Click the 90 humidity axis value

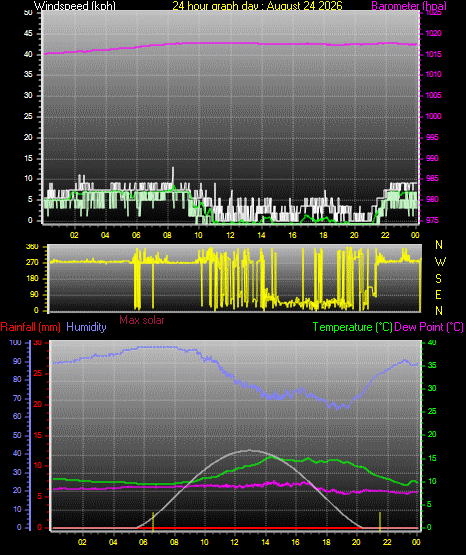[x=17, y=362]
